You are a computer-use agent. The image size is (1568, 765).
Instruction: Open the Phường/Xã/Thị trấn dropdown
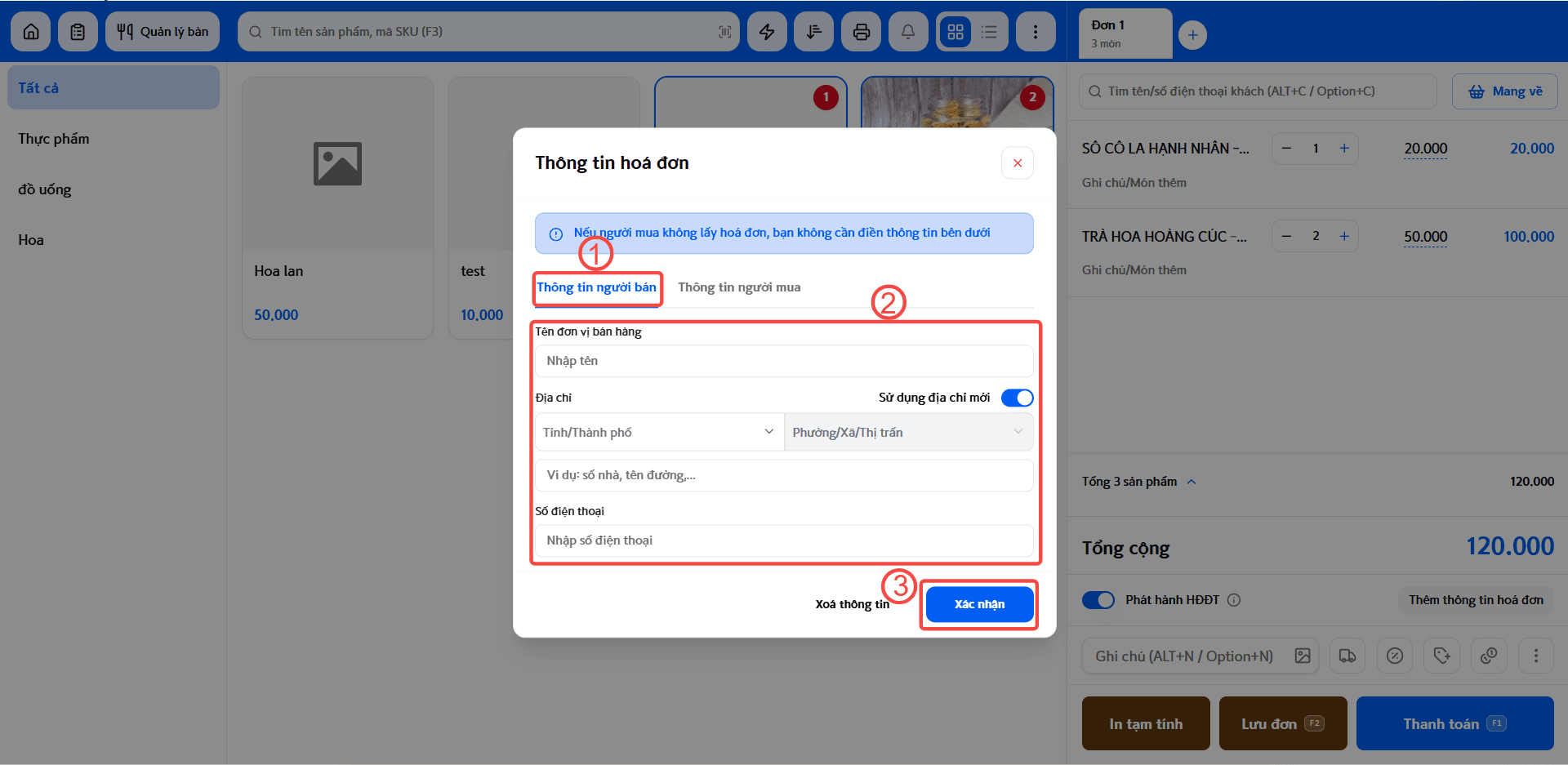pos(909,432)
